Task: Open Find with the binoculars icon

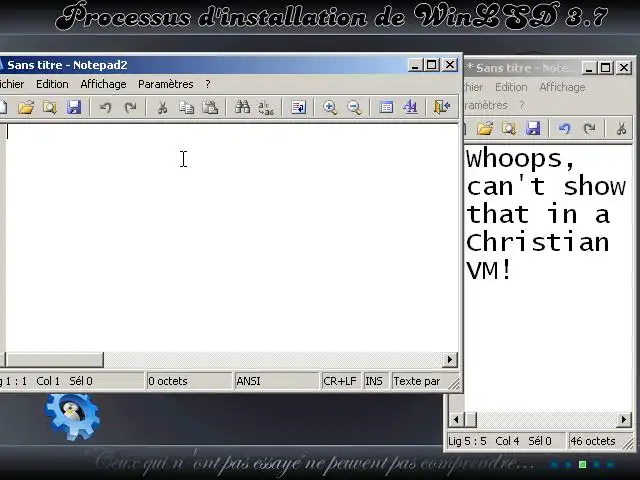Action: pyautogui.click(x=242, y=107)
